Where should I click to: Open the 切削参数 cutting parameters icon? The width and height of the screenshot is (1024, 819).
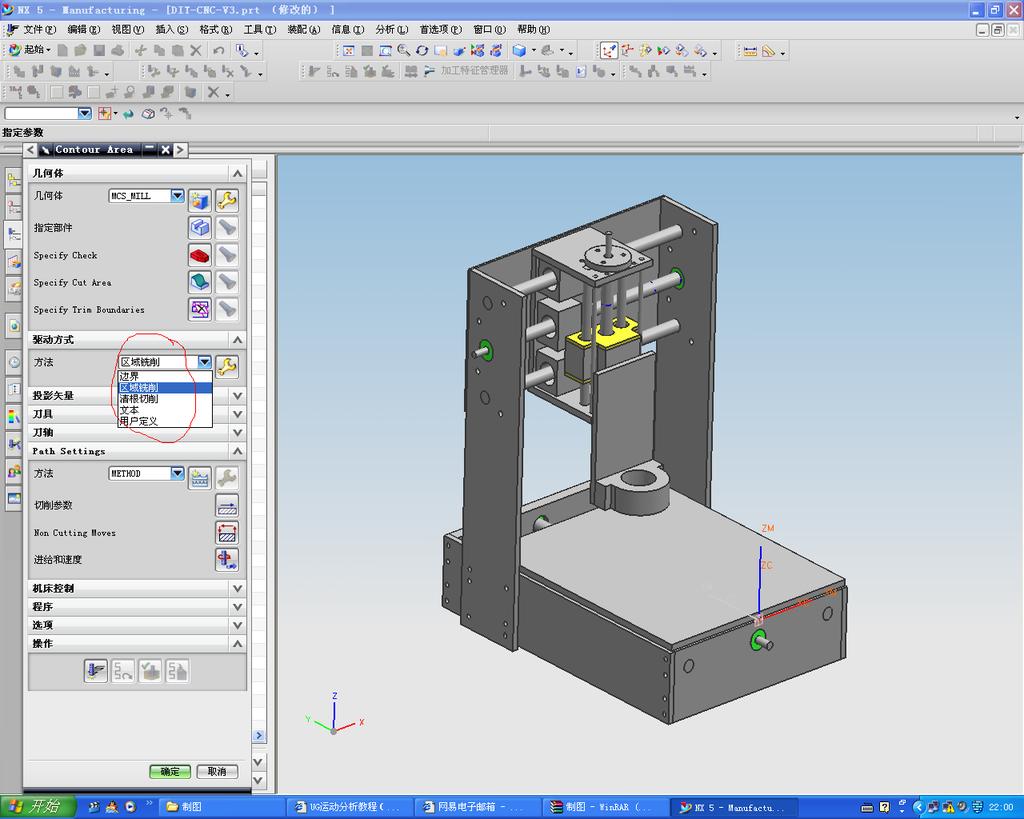(x=227, y=506)
